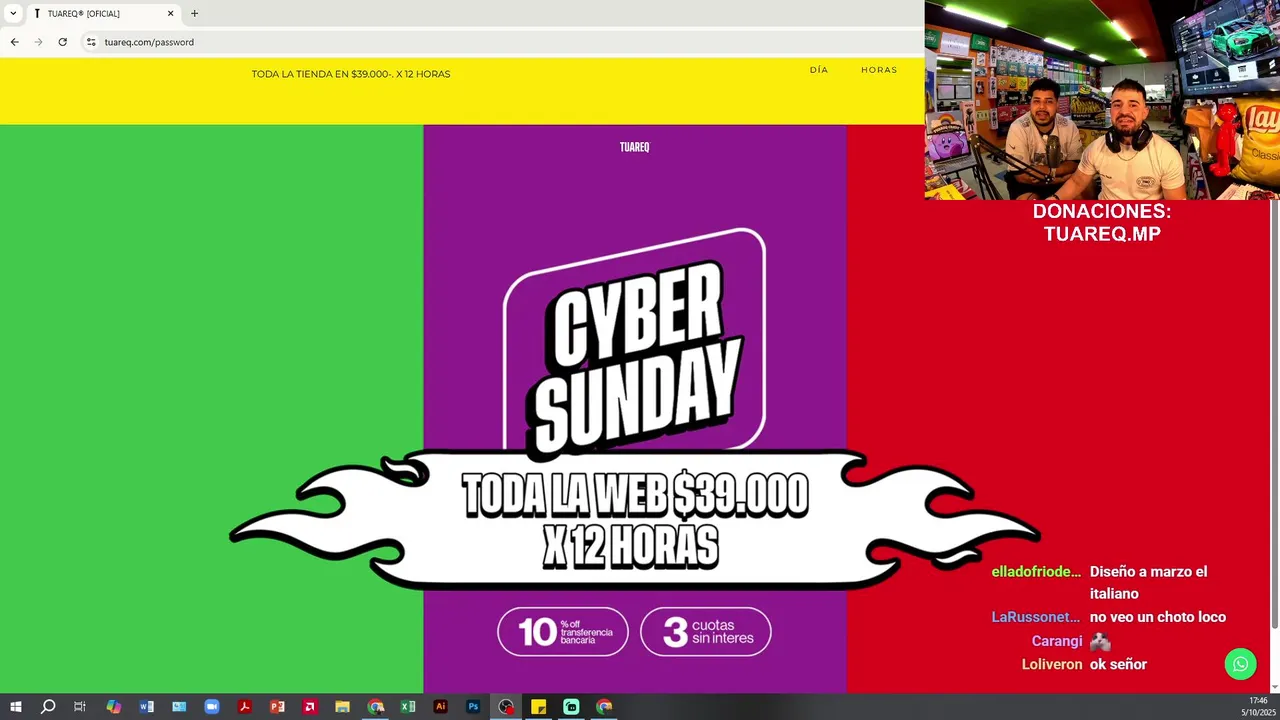Open Microsoft Word from taskbar

click(146, 707)
